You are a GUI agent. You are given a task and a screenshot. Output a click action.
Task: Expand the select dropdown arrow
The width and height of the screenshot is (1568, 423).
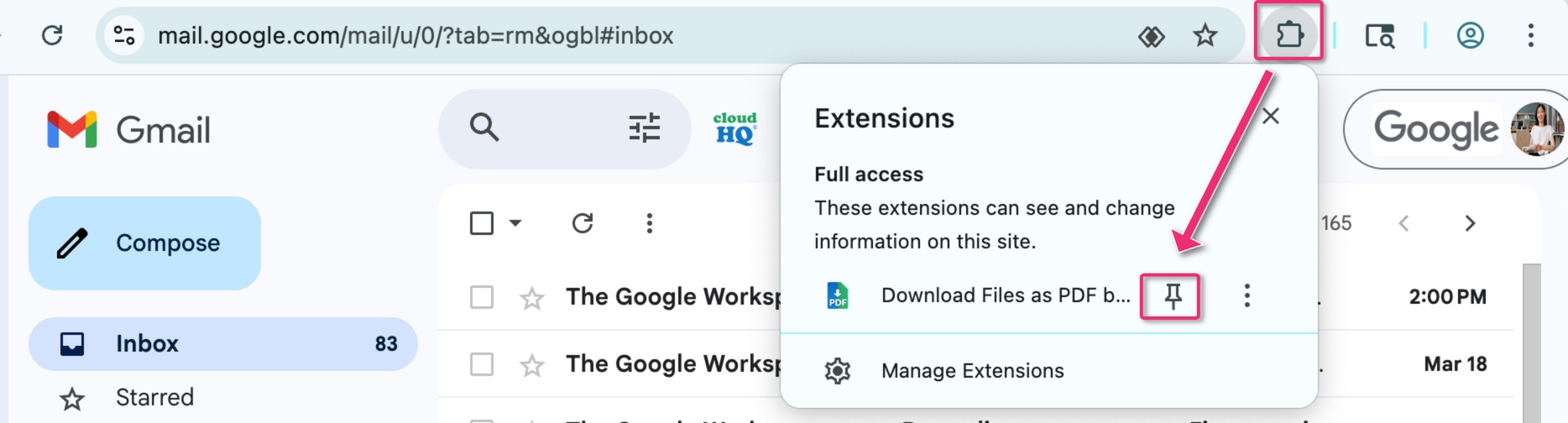[x=515, y=223]
